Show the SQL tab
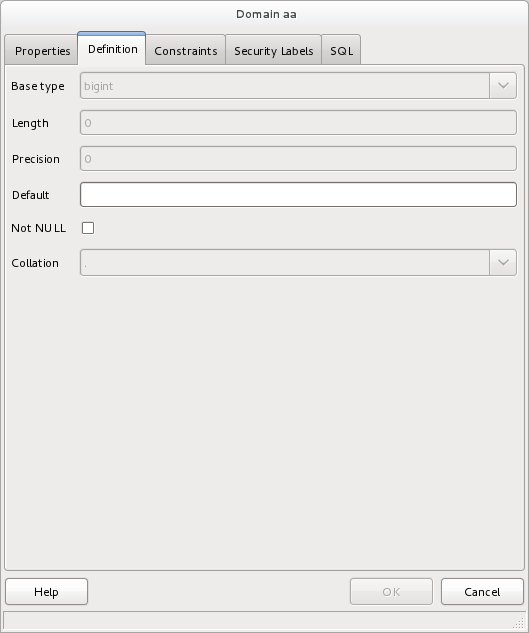The height and width of the screenshot is (633, 529). click(341, 50)
